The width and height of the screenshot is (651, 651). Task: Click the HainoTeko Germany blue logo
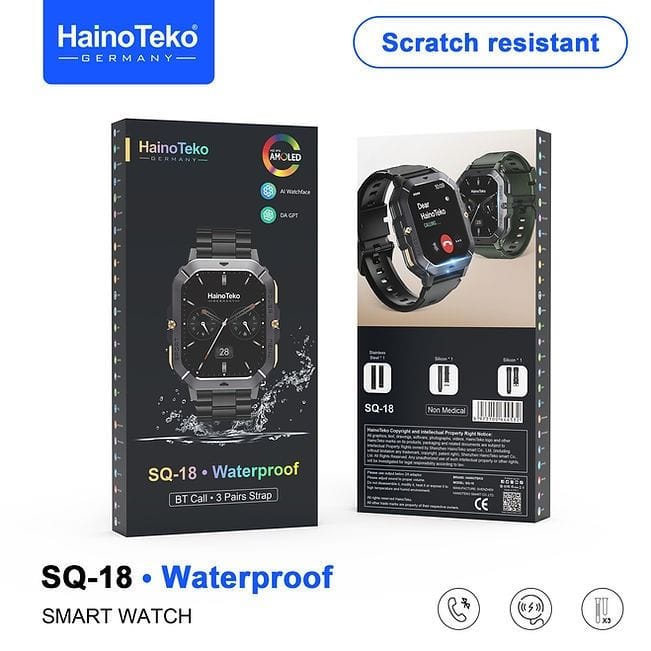129,42
